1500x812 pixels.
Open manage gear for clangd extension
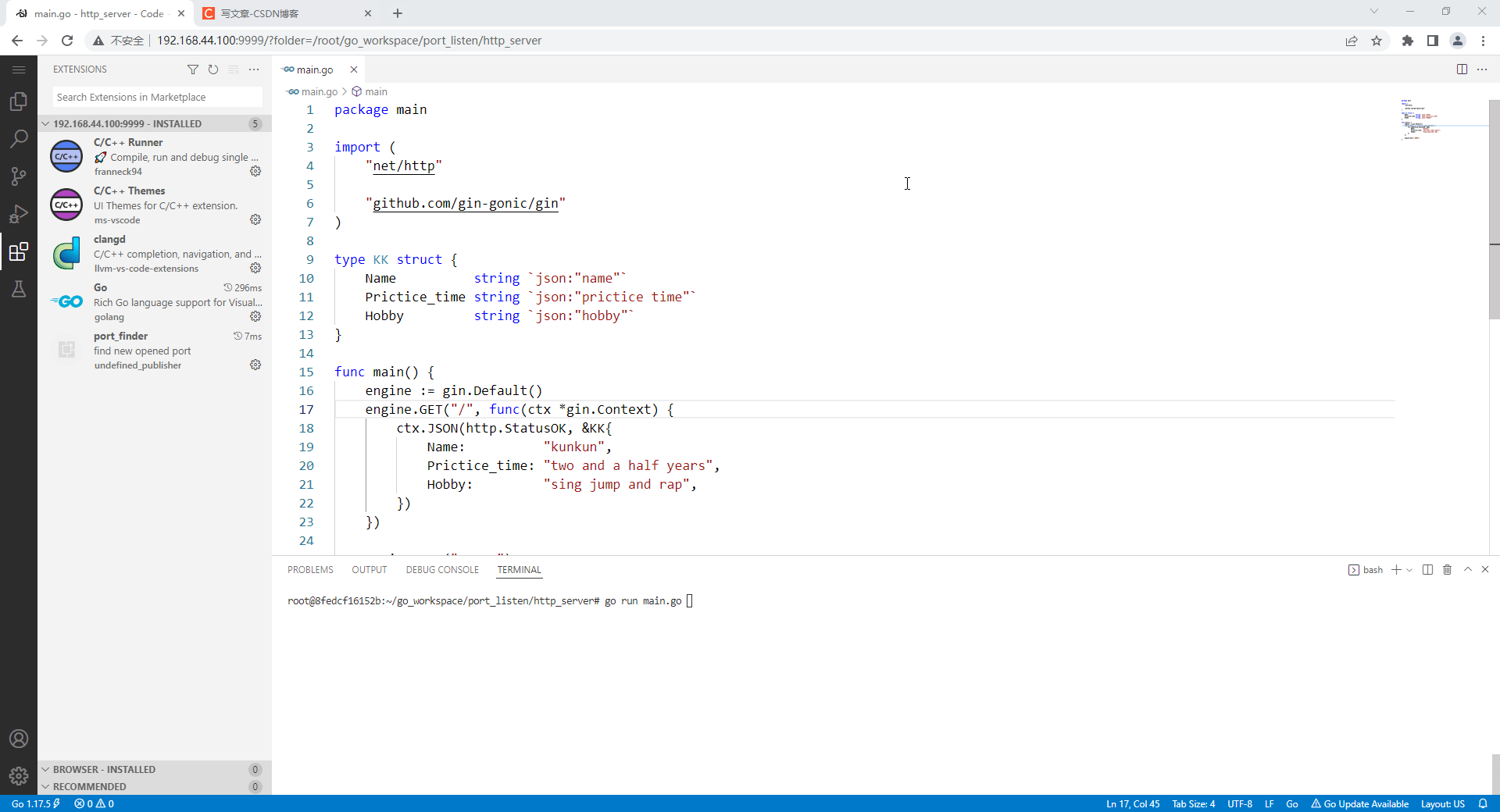pos(255,268)
